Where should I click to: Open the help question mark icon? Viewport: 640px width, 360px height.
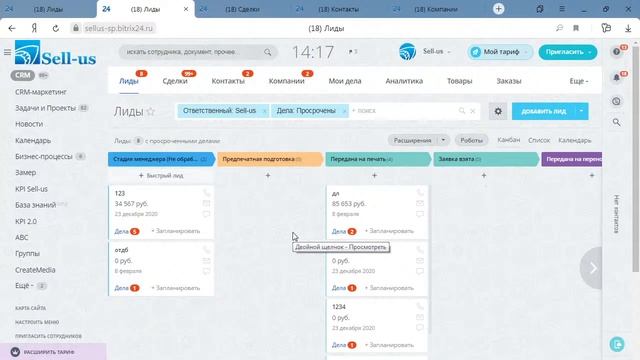(617, 52)
